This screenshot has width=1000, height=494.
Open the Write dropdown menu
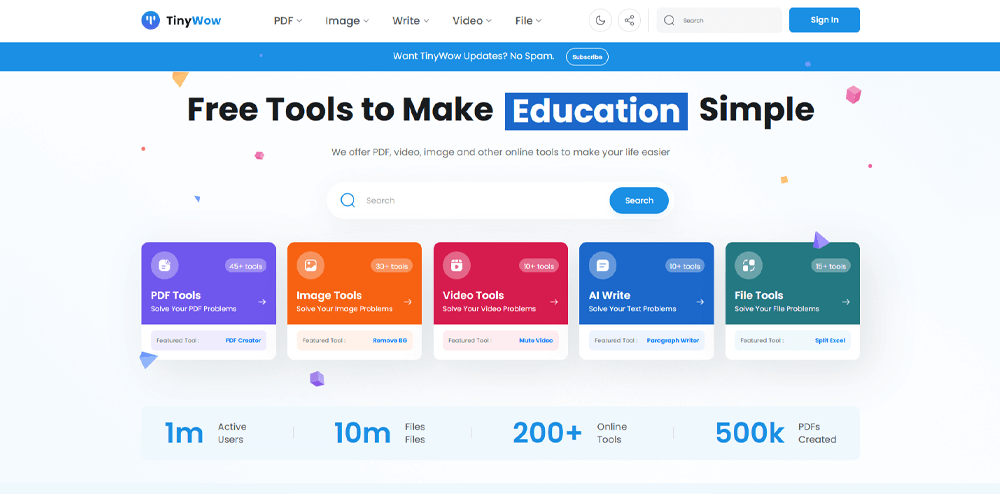click(411, 20)
